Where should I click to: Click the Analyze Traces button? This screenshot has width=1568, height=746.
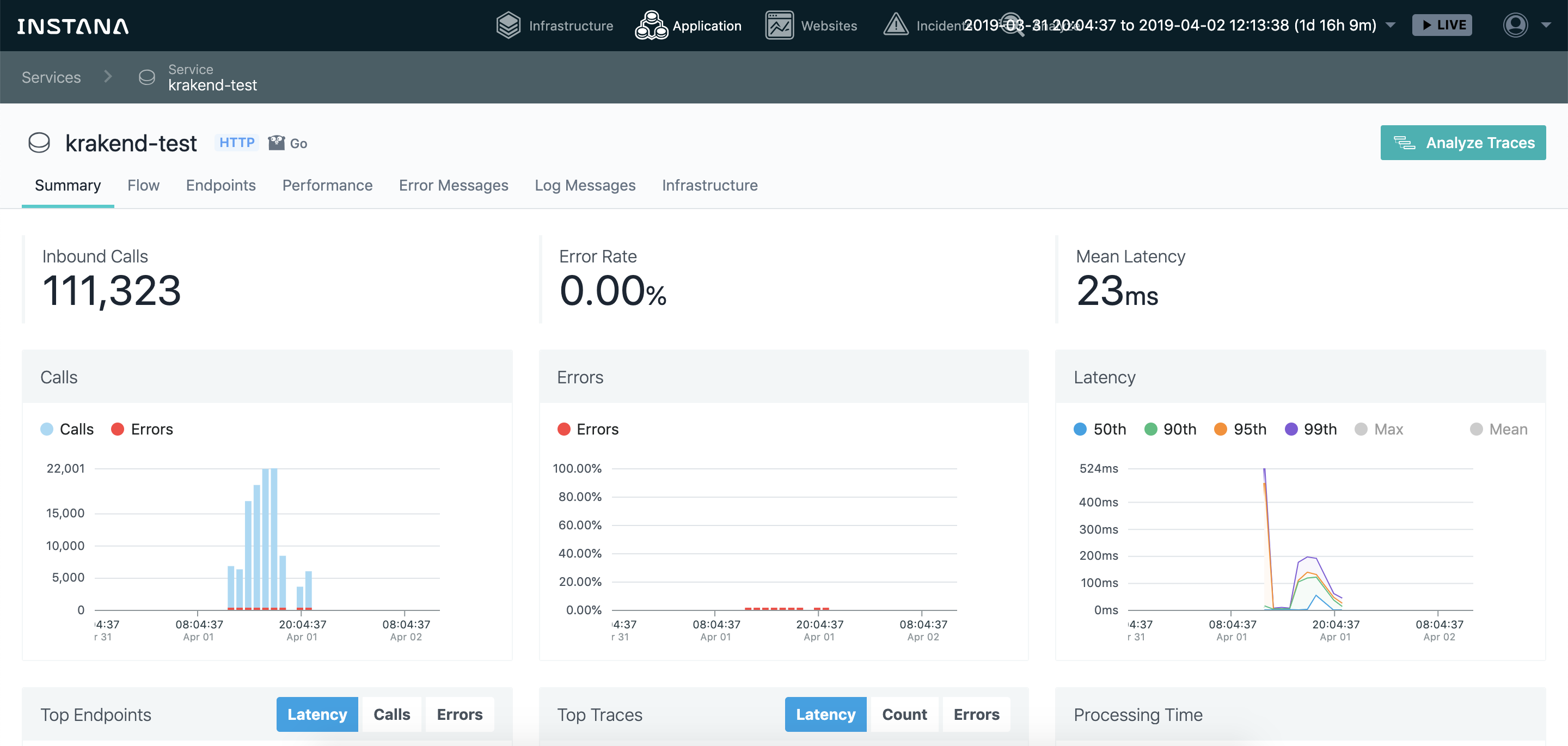(x=1464, y=143)
